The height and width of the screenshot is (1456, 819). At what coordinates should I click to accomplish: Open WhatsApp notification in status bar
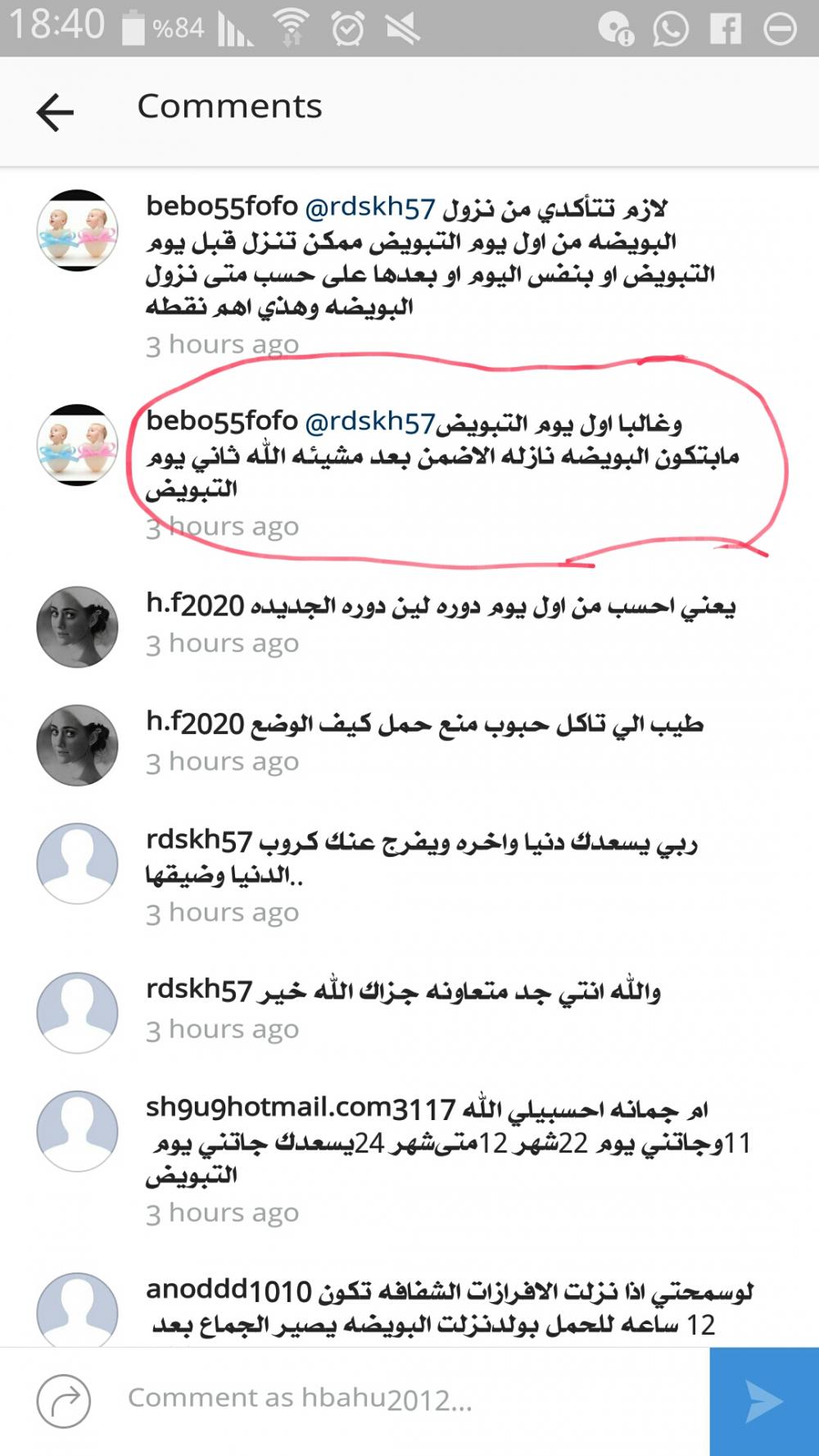pyautogui.click(x=671, y=29)
